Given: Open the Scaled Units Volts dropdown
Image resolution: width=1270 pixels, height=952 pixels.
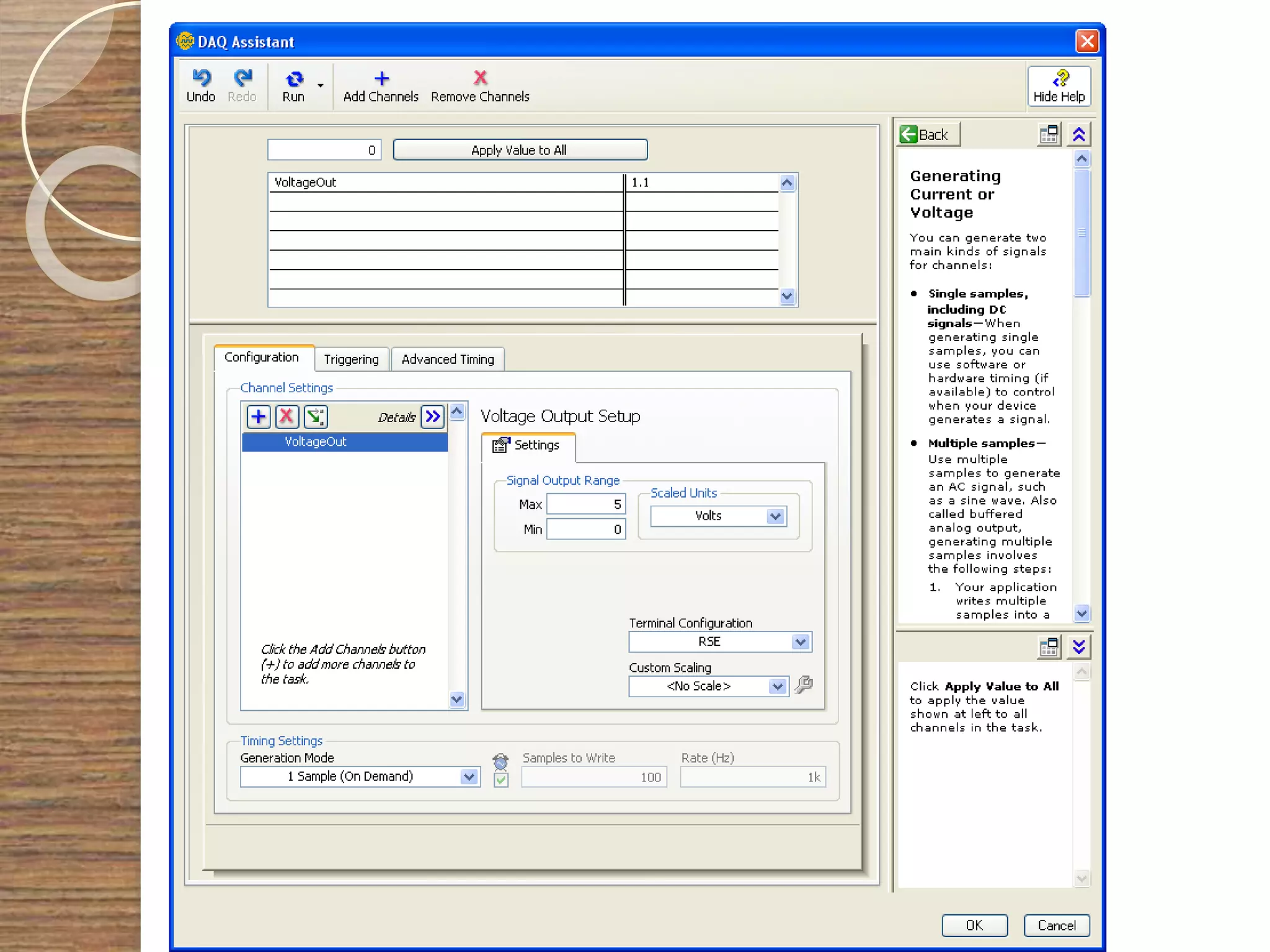Looking at the screenshot, I should [x=775, y=516].
